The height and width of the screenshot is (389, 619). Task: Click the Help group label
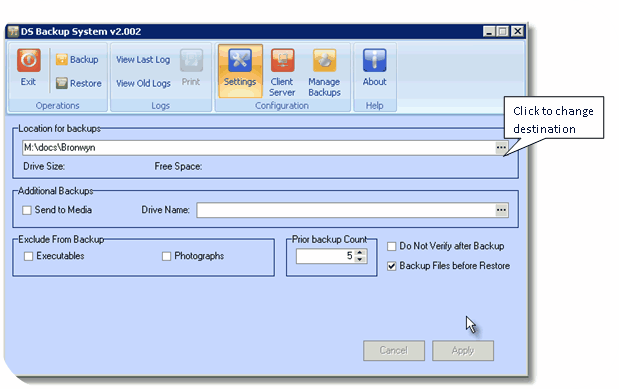(374, 106)
